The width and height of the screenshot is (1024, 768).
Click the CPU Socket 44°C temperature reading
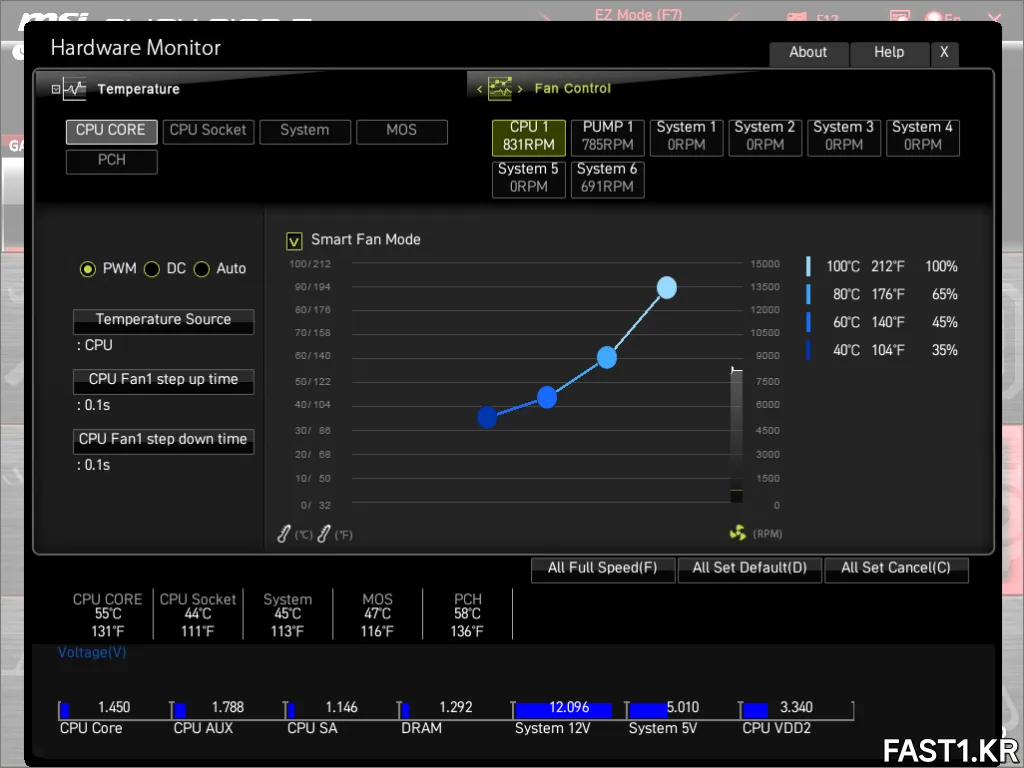tap(198, 615)
